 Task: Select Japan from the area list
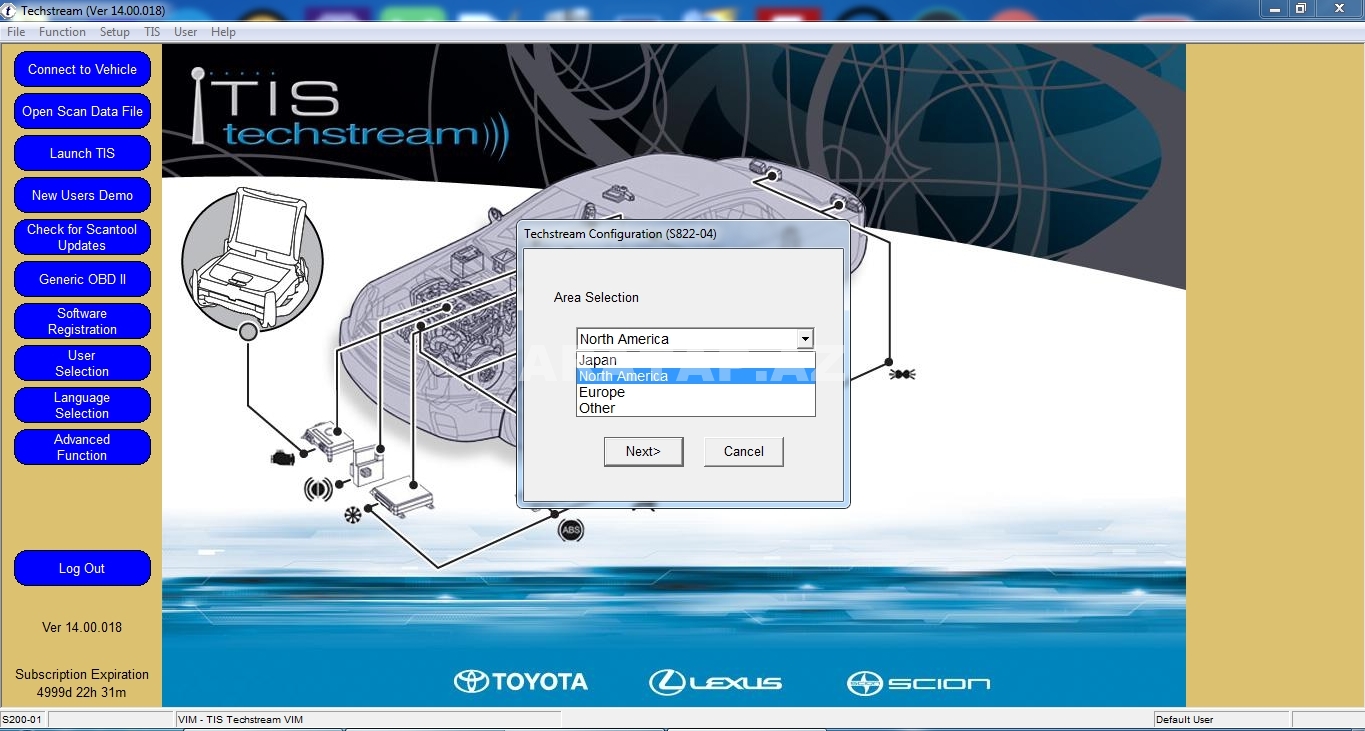pos(696,360)
